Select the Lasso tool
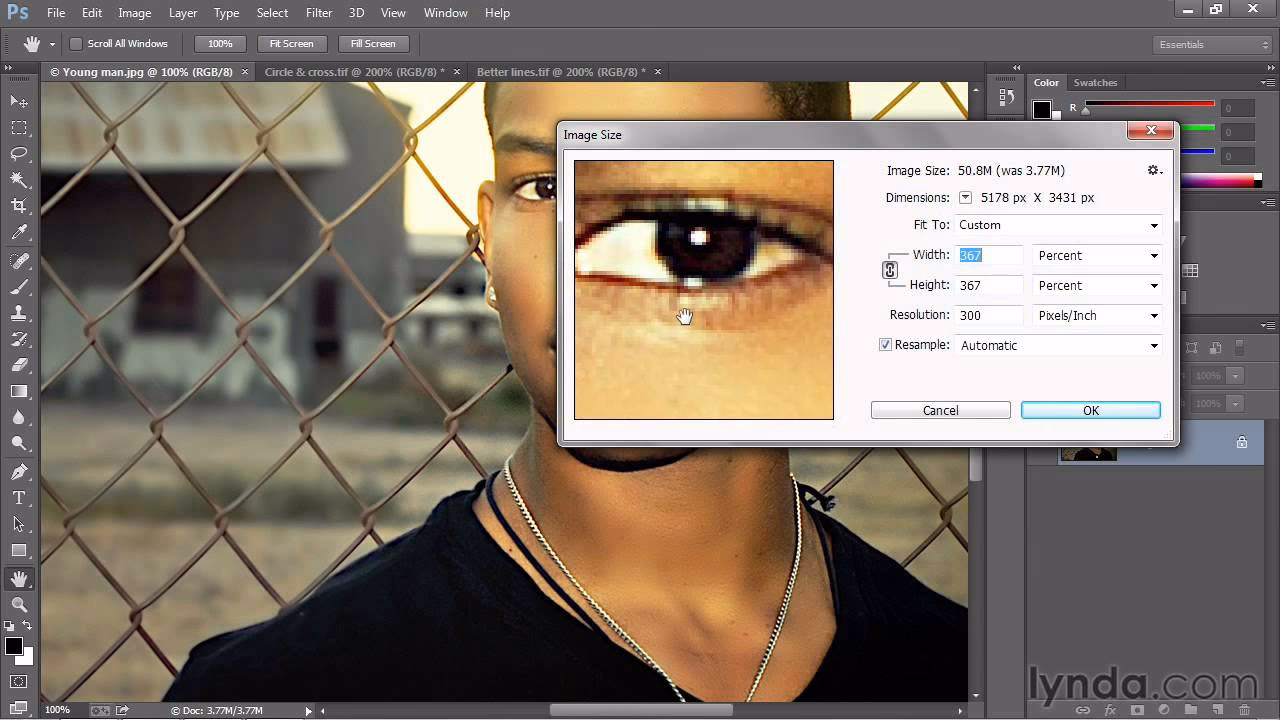Viewport: 1280px width, 720px height. 18,154
